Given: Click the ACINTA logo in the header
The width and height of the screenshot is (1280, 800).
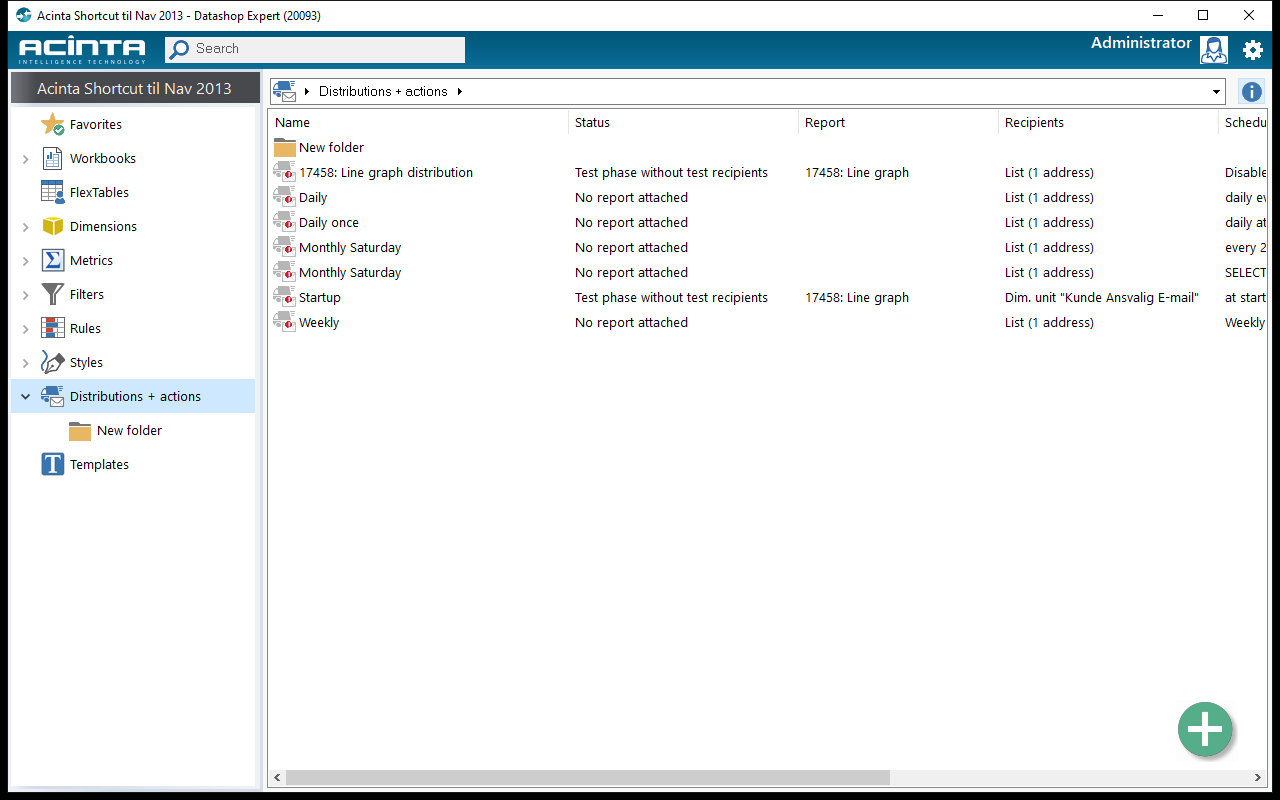Looking at the screenshot, I should (x=82, y=50).
